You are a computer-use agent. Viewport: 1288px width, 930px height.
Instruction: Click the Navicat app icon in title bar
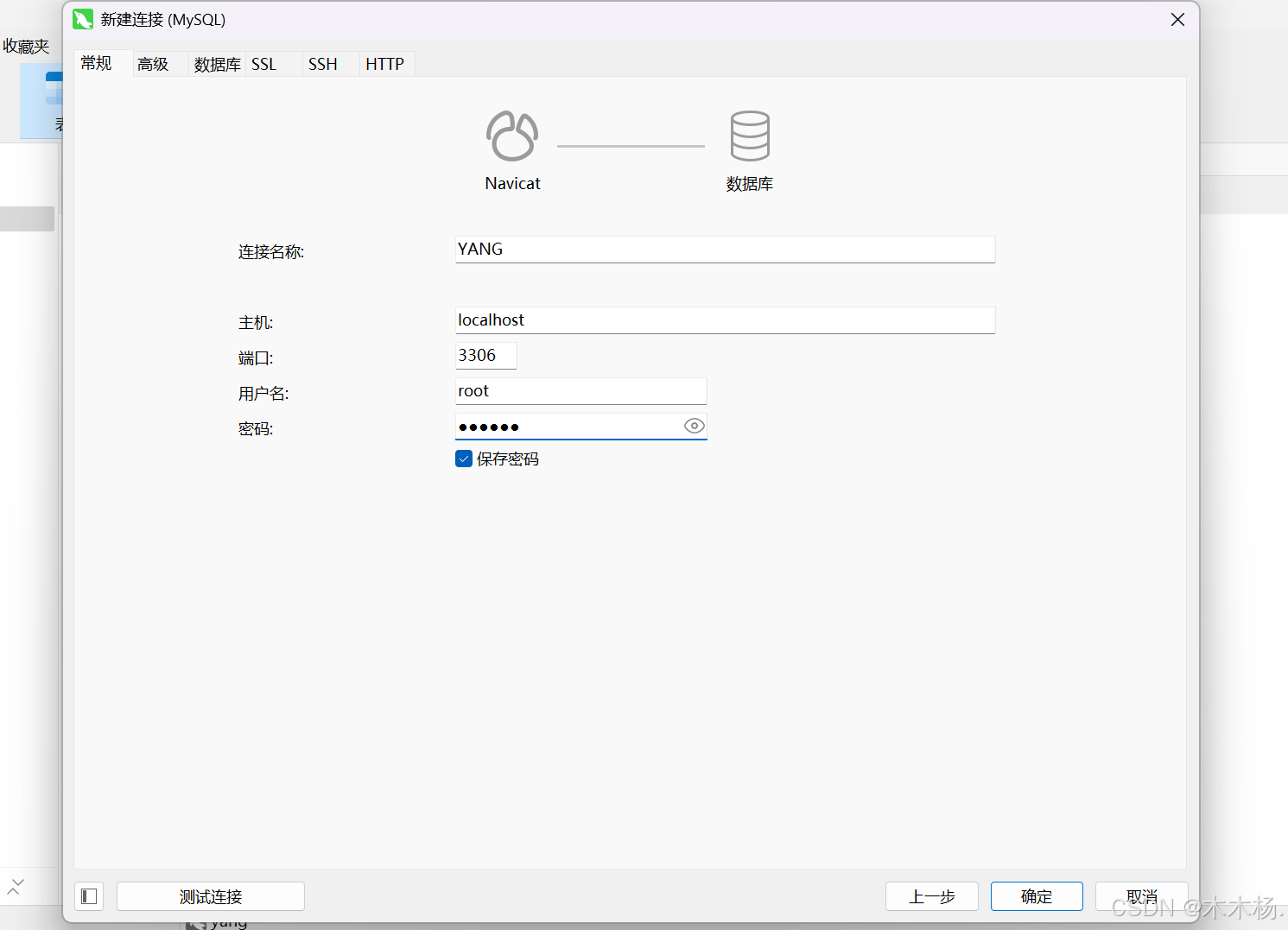point(83,19)
